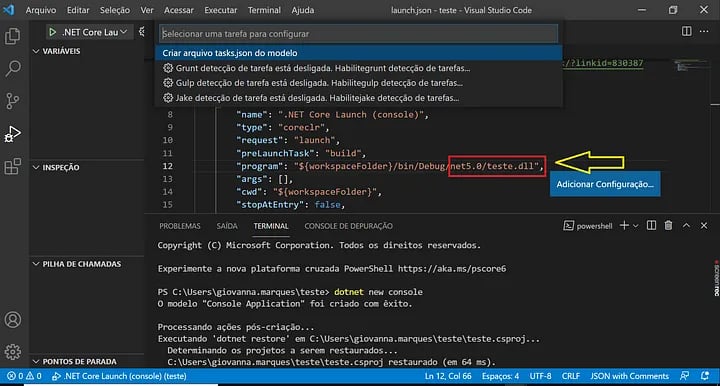Image resolution: width=720 pixels, height=386 pixels.
Task: Open the Explorer view in activity bar
Action: (x=12, y=36)
